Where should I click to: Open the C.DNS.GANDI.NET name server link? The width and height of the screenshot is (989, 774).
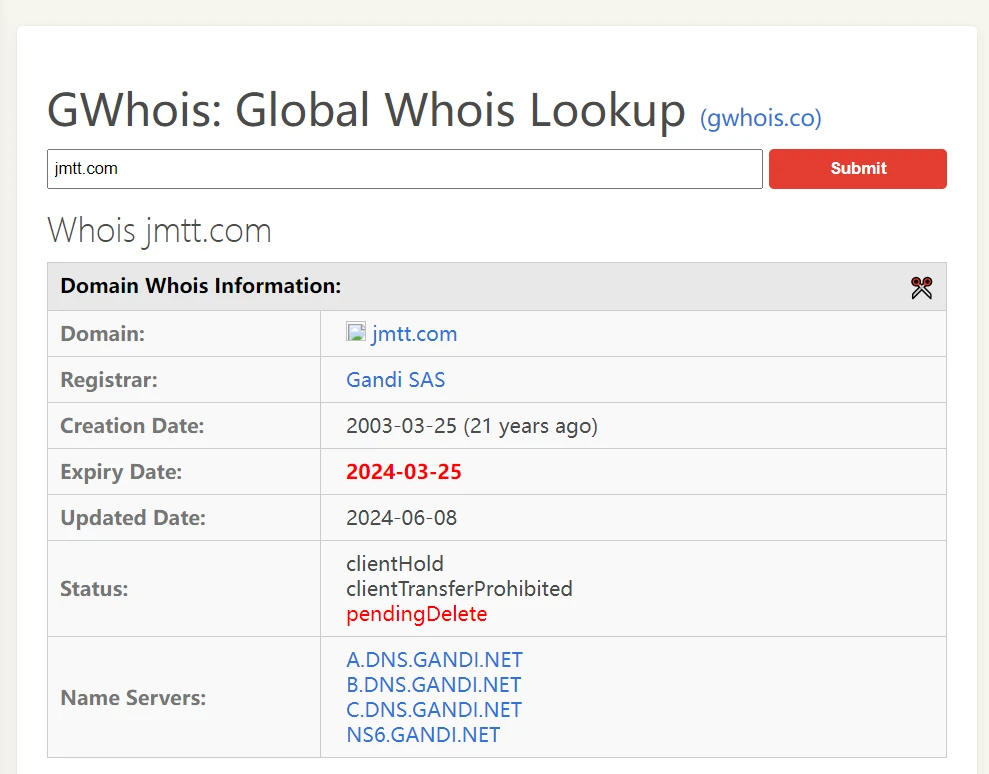tap(433, 710)
